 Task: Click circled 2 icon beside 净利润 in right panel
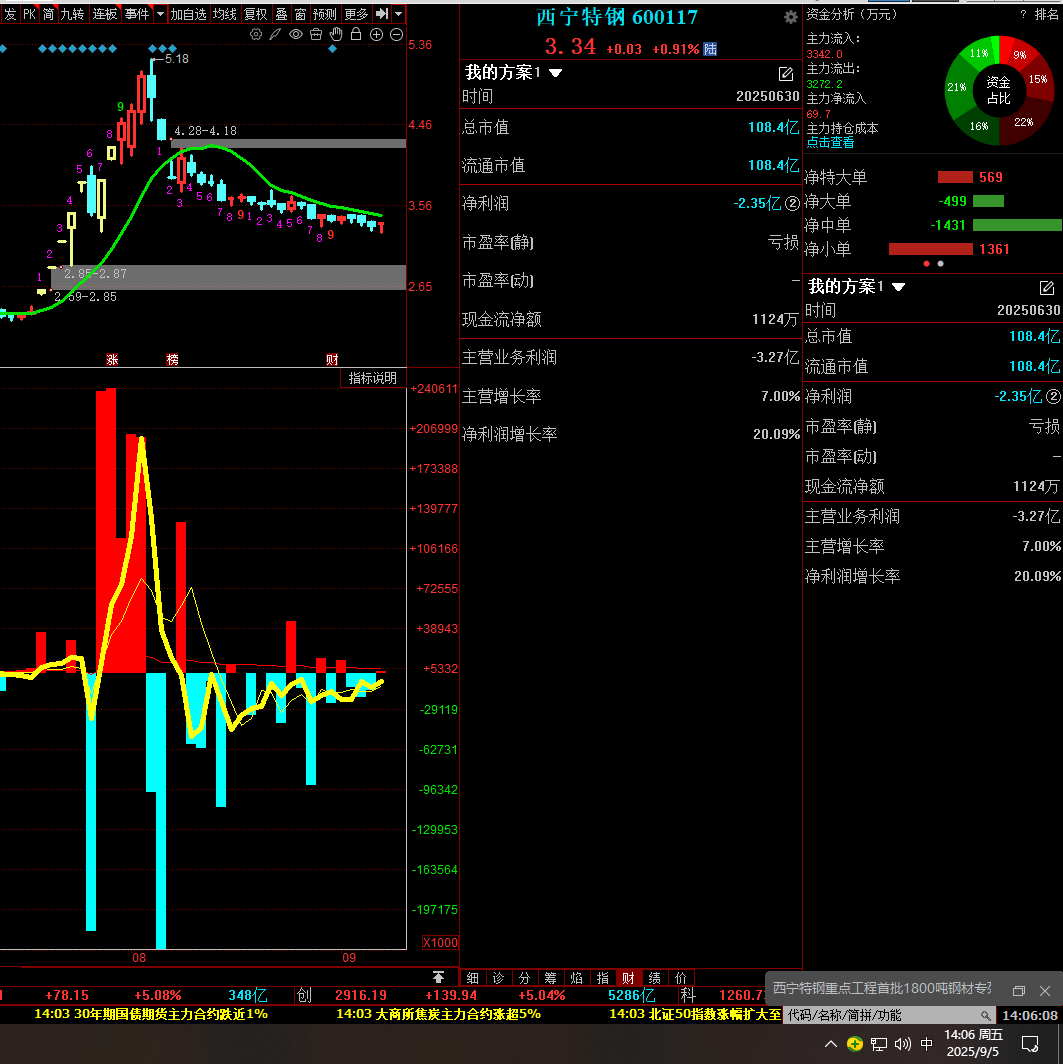coord(1053,396)
